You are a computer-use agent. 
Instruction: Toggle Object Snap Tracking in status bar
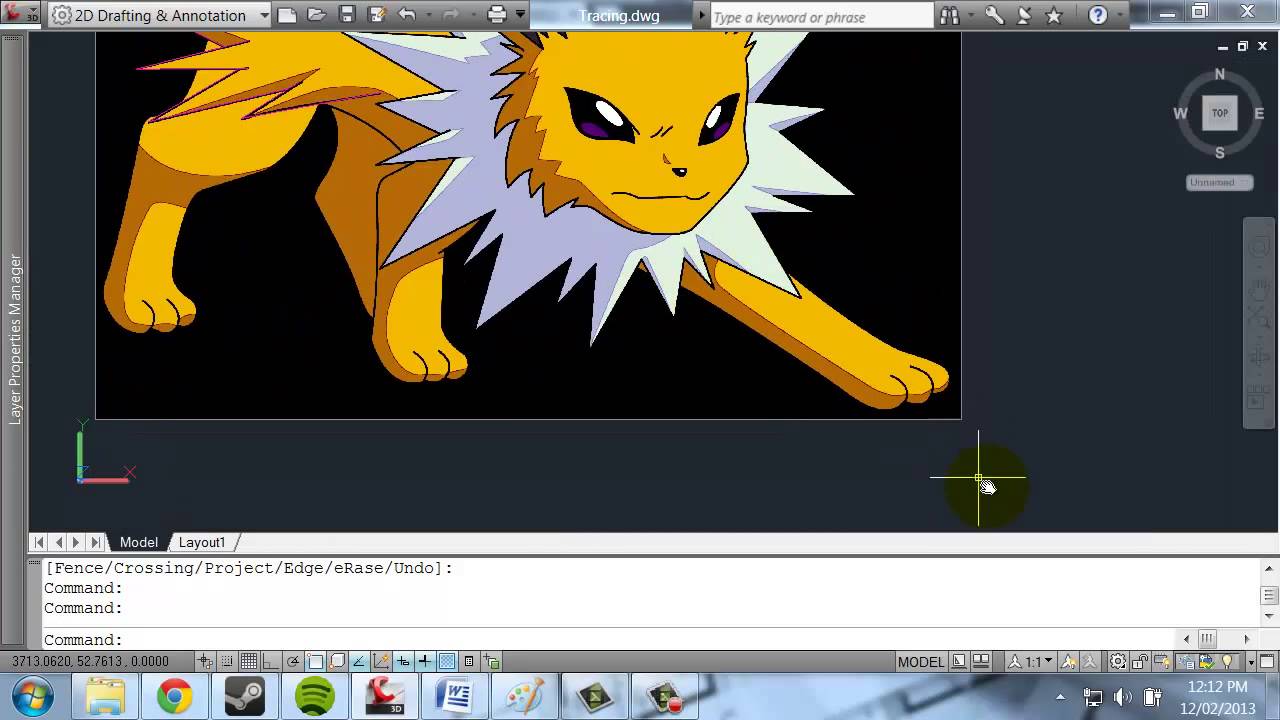[359, 661]
